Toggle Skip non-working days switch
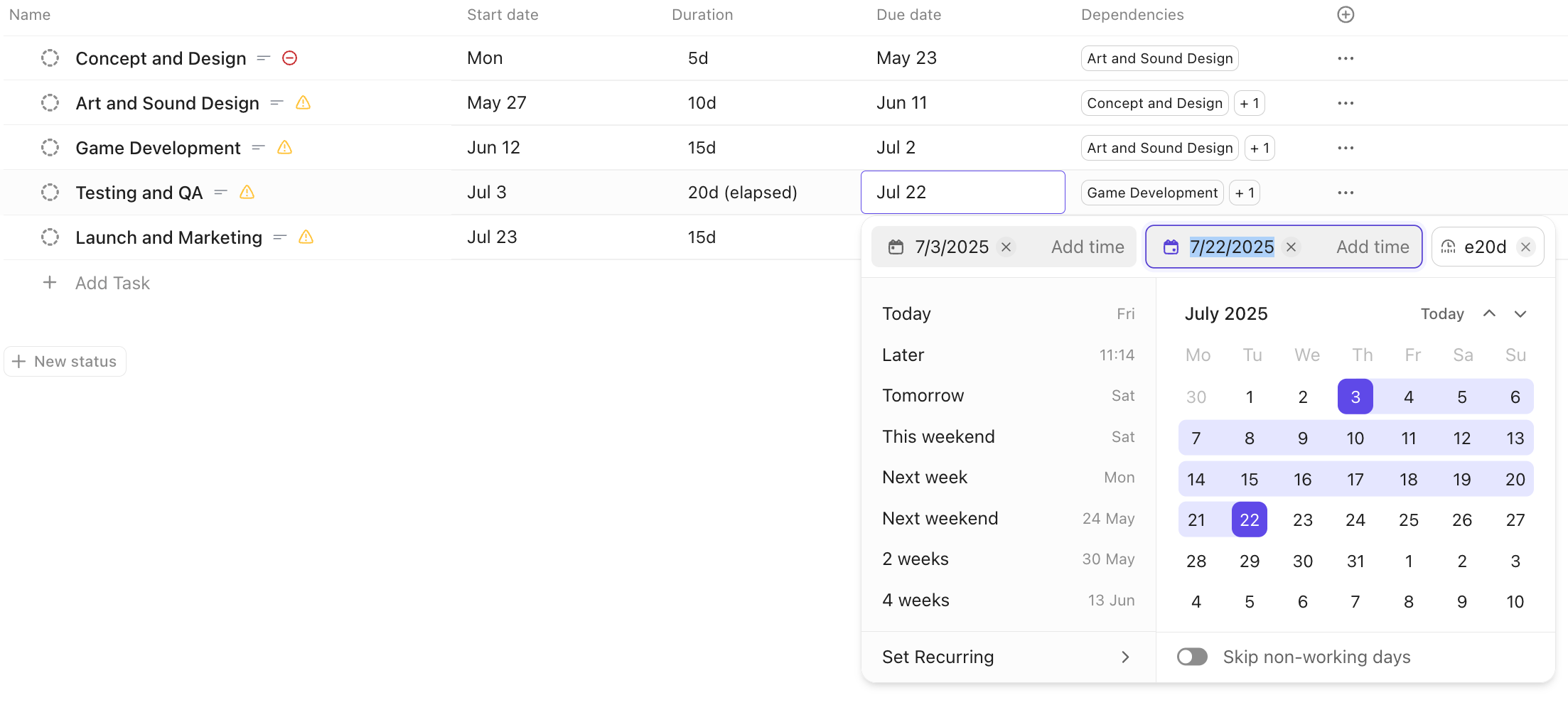 click(1192, 657)
